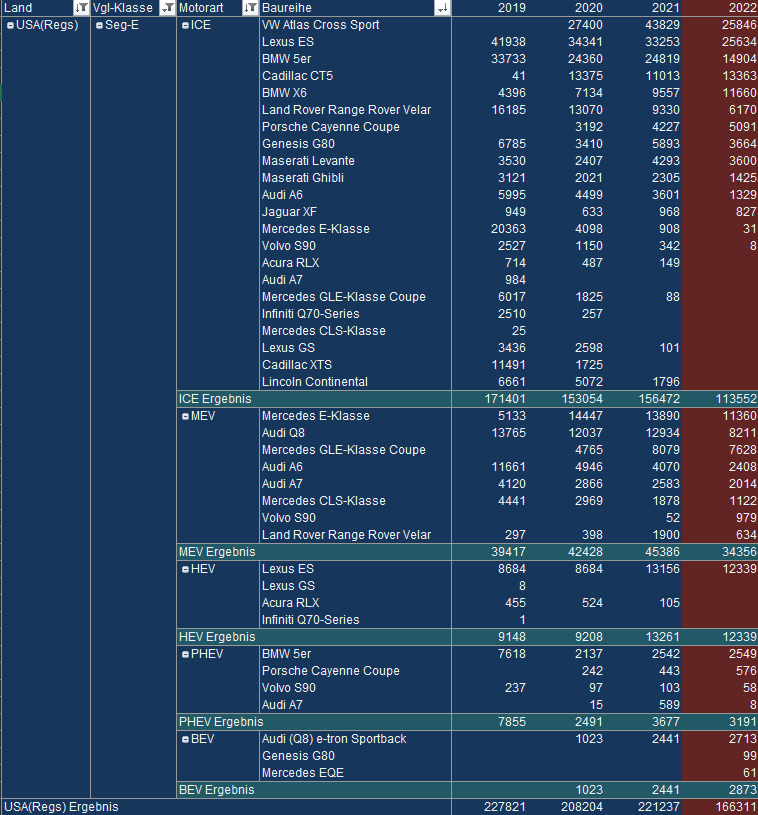Select MEV subtotal value 34356
The image size is (758, 815).
[739, 552]
